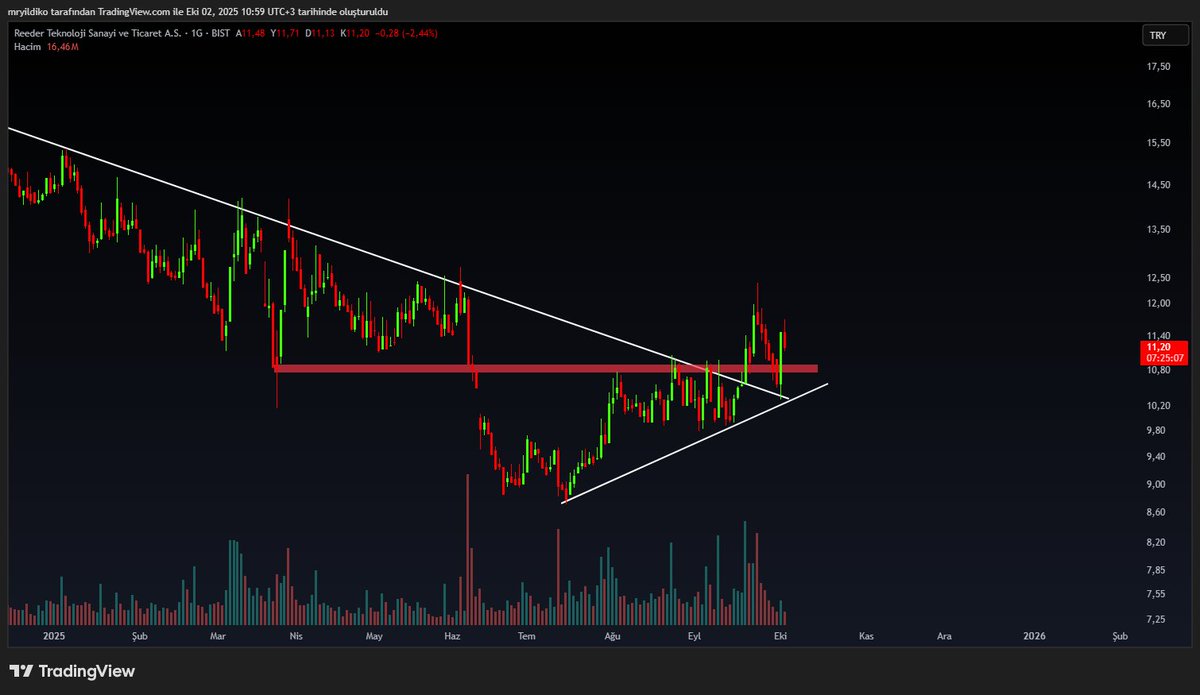Screen dimensions: 1200x695
Task: Click the Ağu time axis label
Action: (x=613, y=635)
